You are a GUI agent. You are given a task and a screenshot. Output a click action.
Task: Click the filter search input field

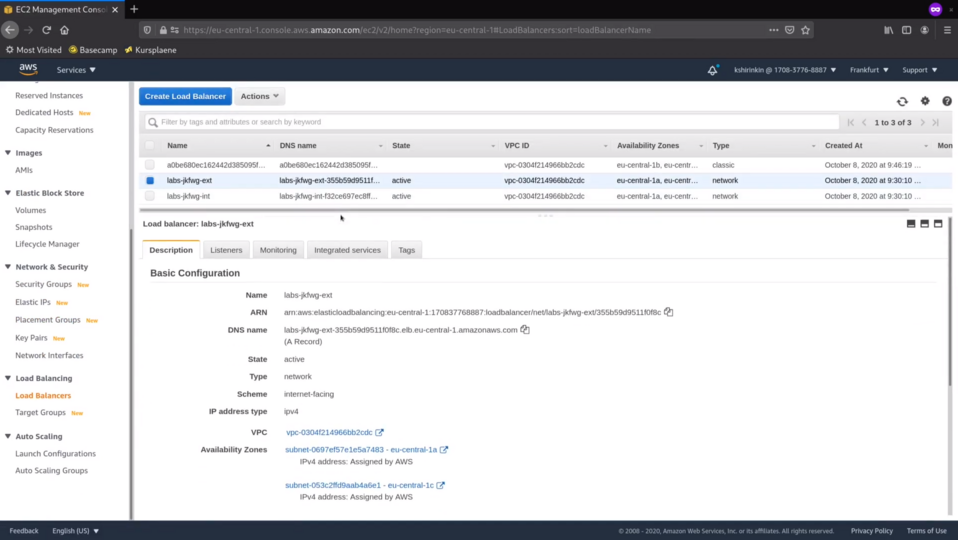492,122
